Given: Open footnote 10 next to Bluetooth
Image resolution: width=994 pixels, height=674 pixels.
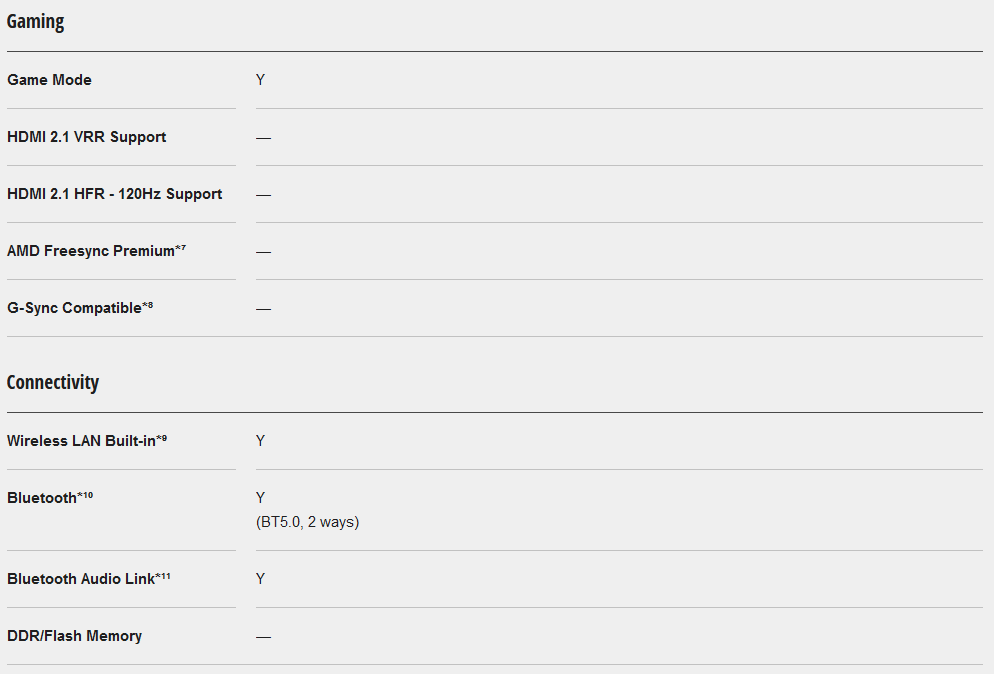Looking at the screenshot, I should click(x=85, y=495).
